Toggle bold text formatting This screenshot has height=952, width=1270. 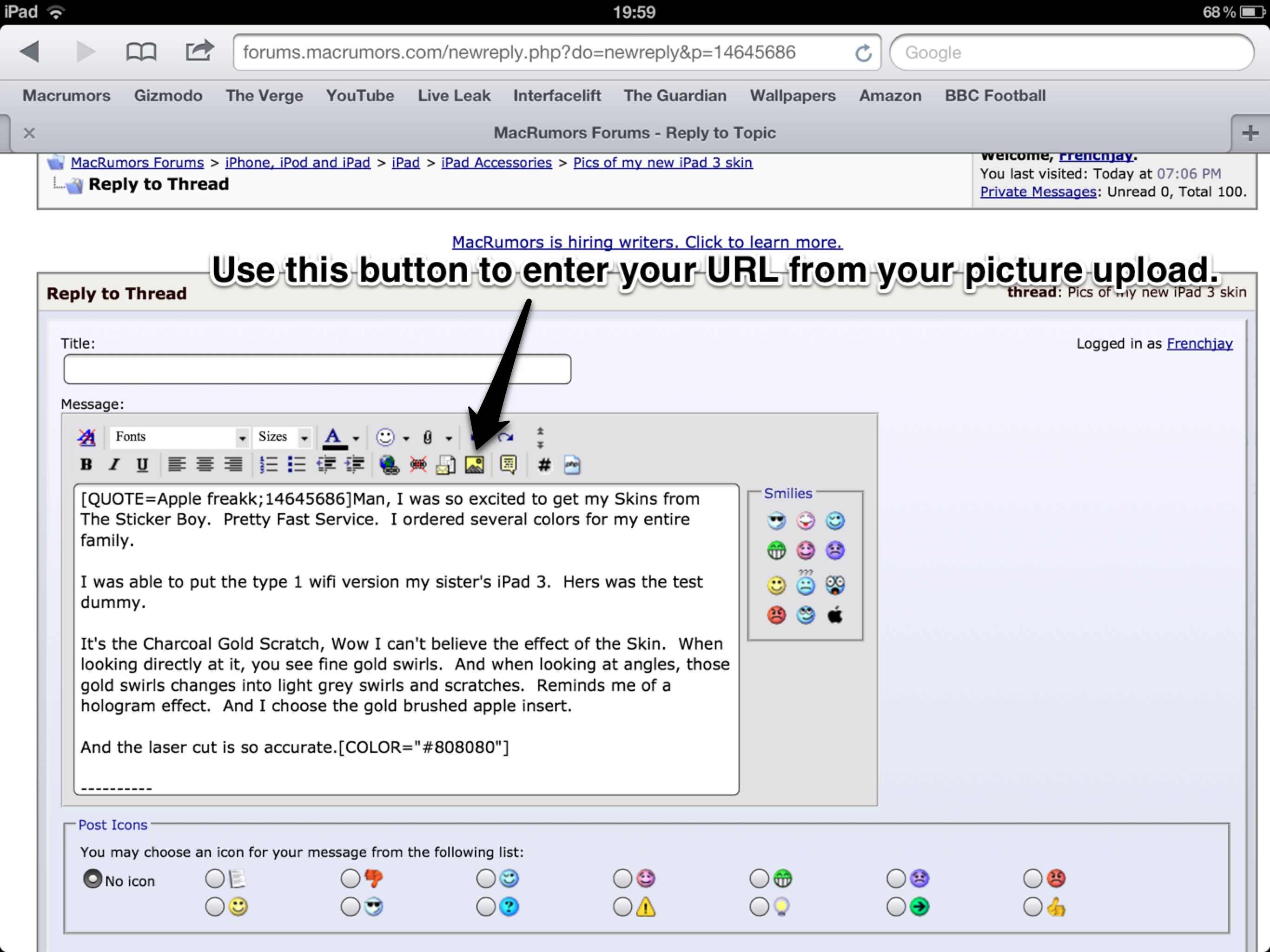pyautogui.click(x=86, y=464)
